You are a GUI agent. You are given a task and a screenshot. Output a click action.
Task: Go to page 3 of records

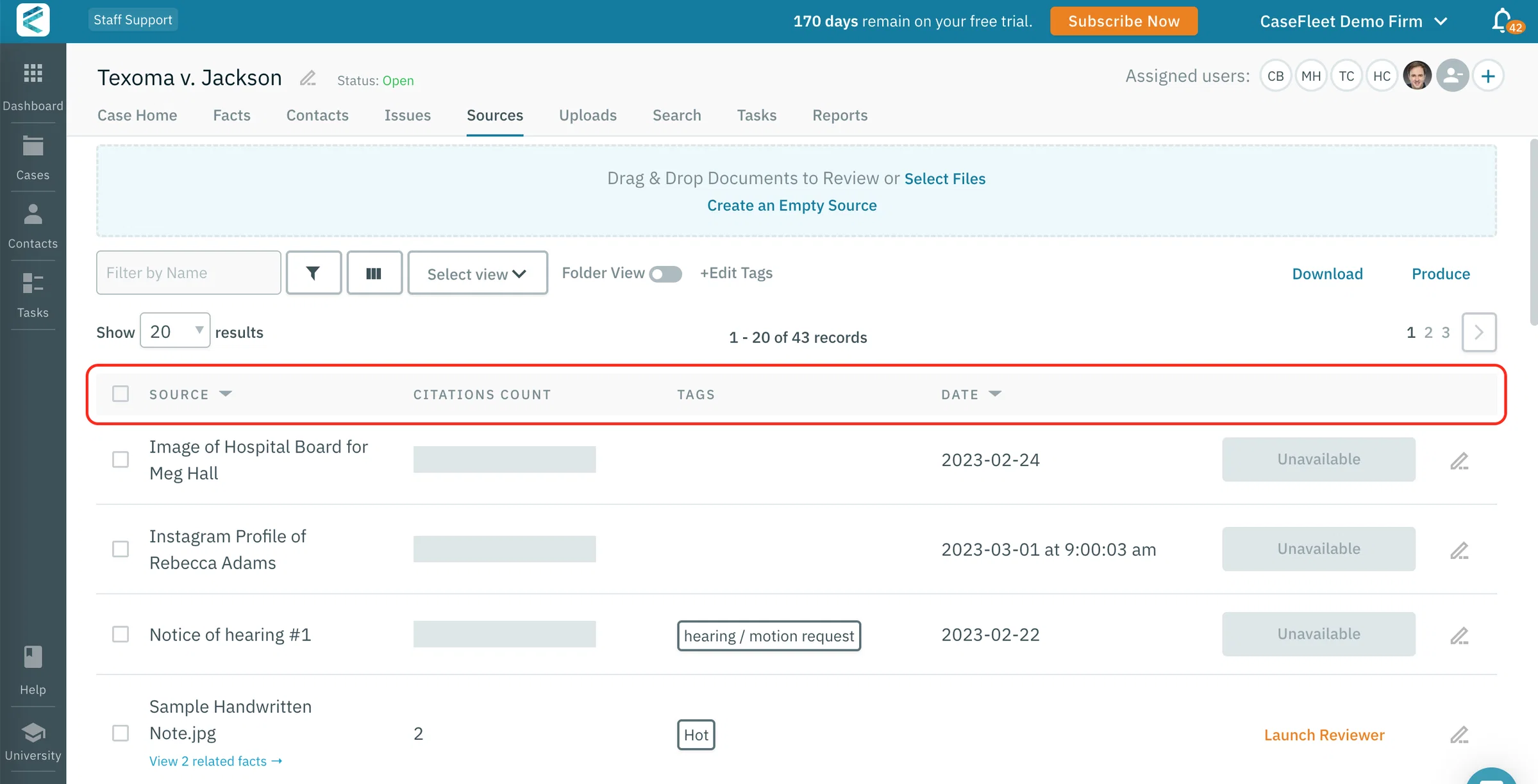point(1445,332)
